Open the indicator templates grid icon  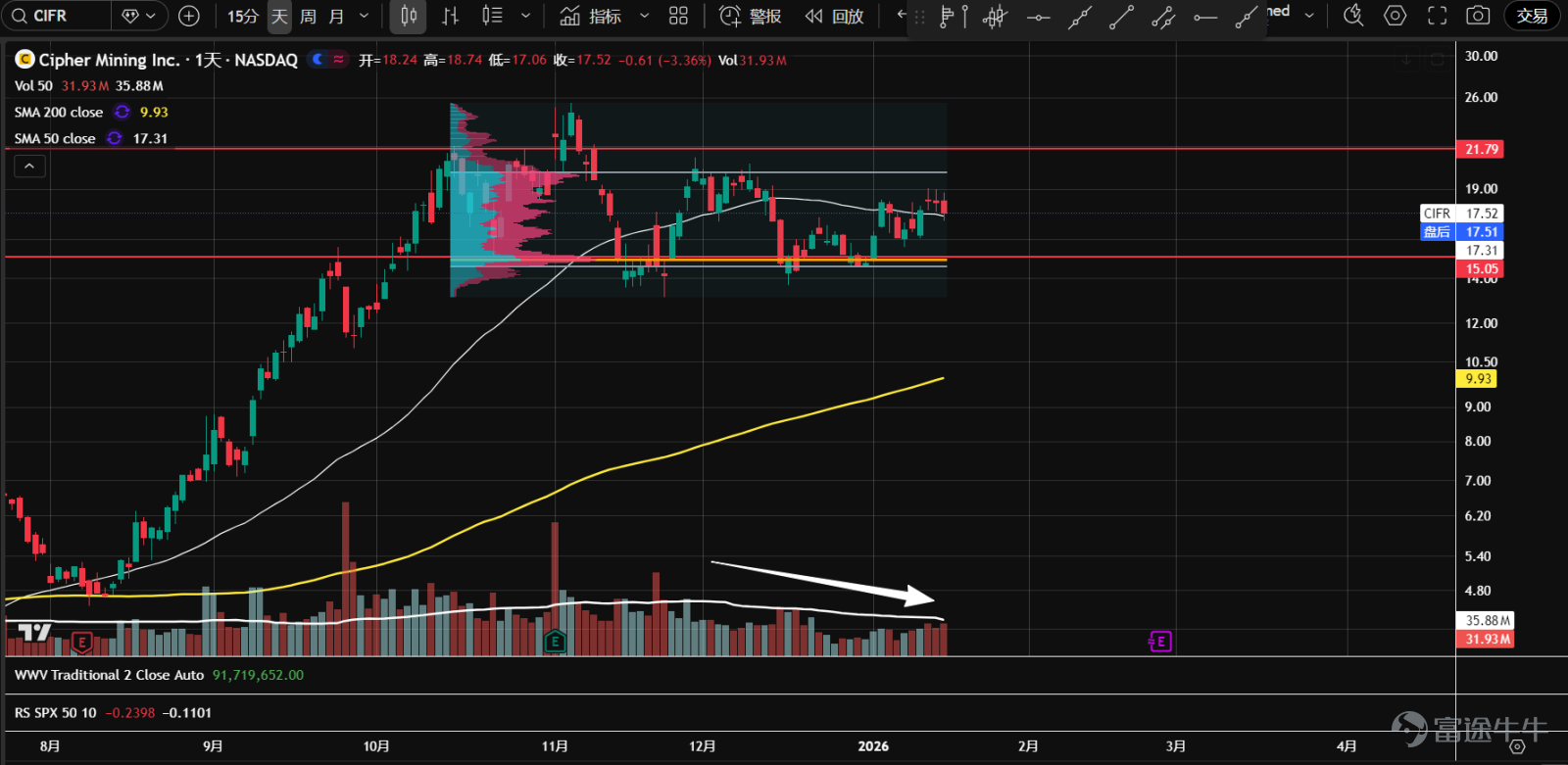click(x=678, y=16)
